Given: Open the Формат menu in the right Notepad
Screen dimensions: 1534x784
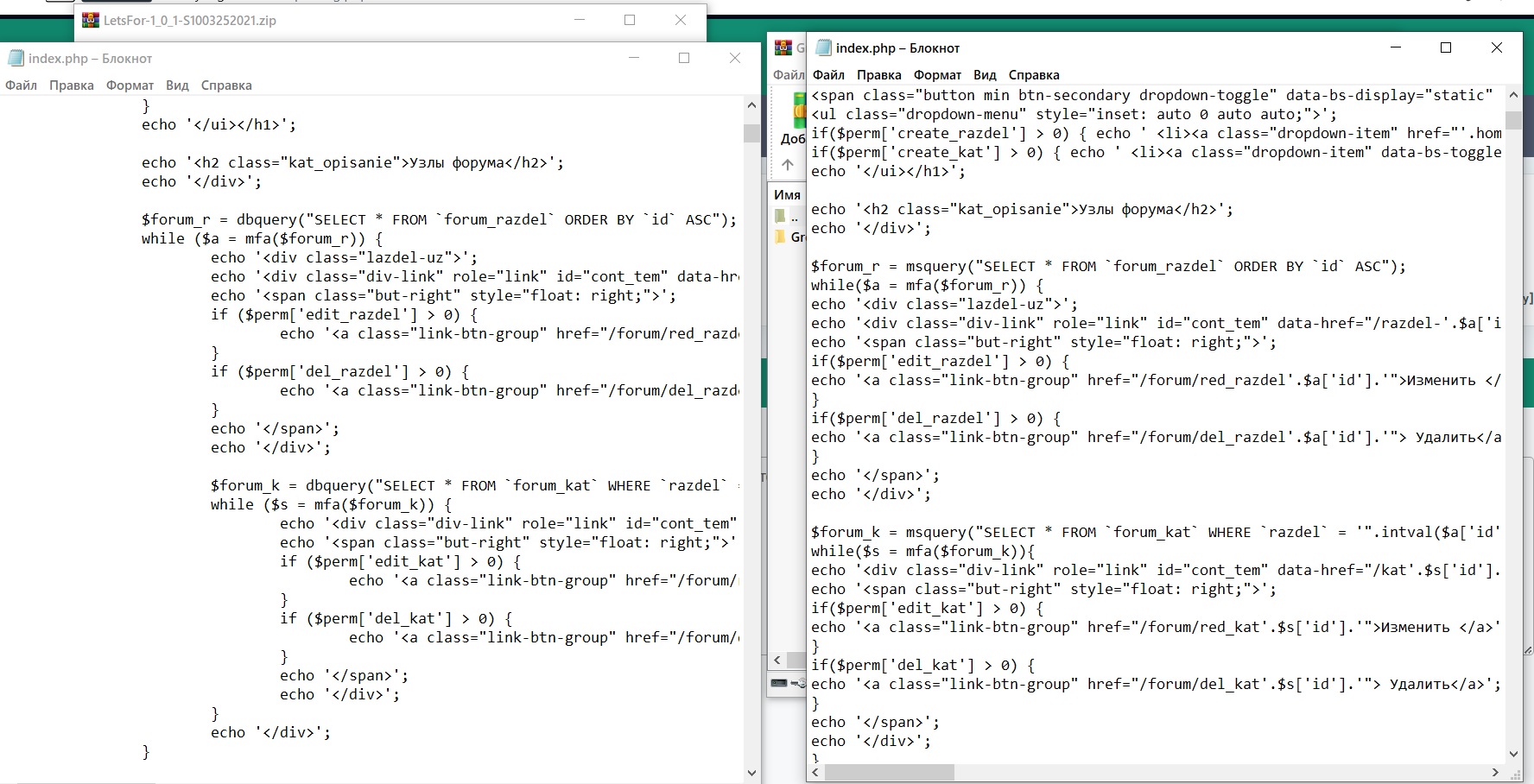Looking at the screenshot, I should point(937,74).
